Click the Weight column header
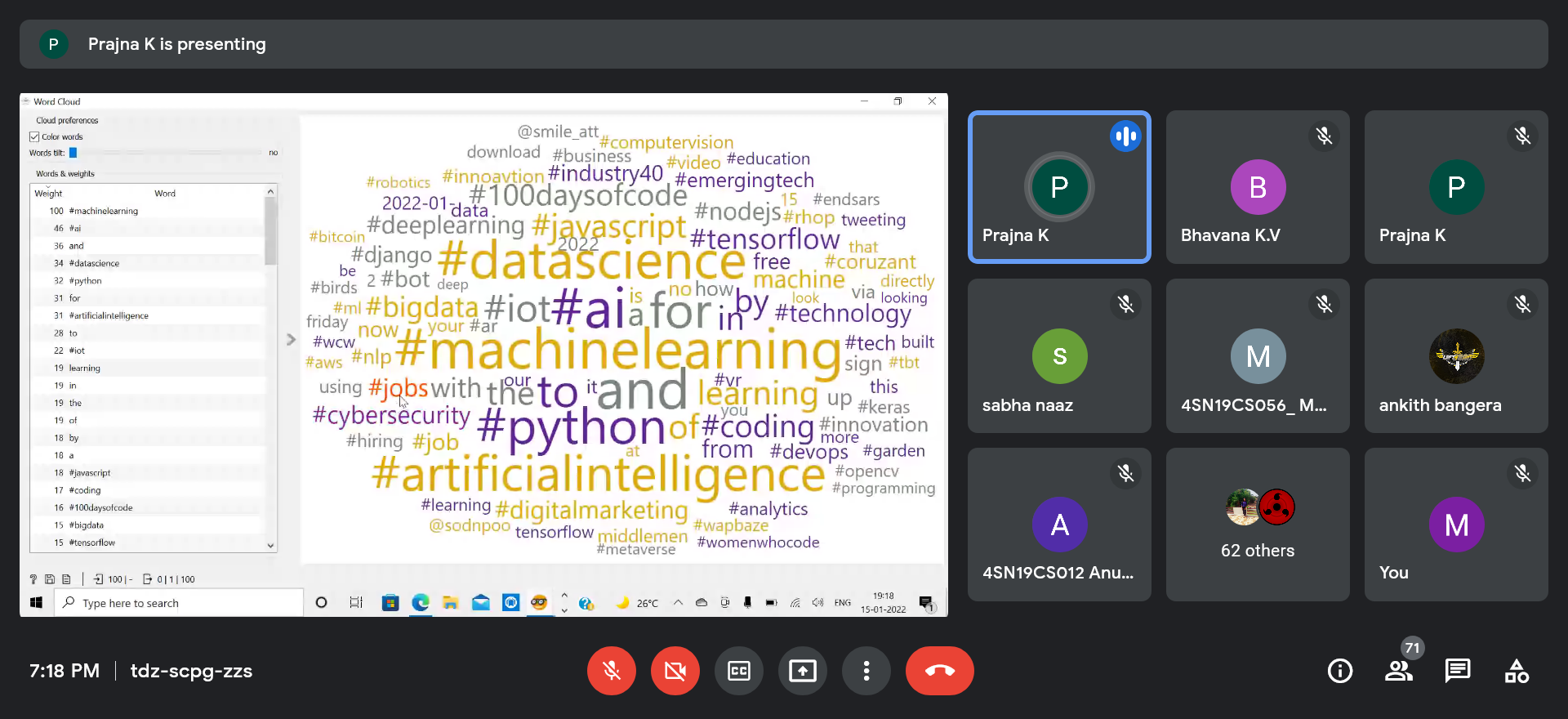Screen dimensions: 1568x719 pyautogui.click(x=48, y=194)
